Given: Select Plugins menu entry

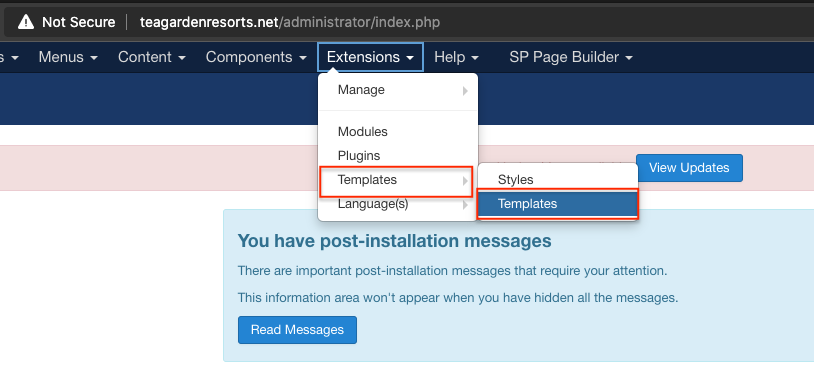Looking at the screenshot, I should (398, 156).
